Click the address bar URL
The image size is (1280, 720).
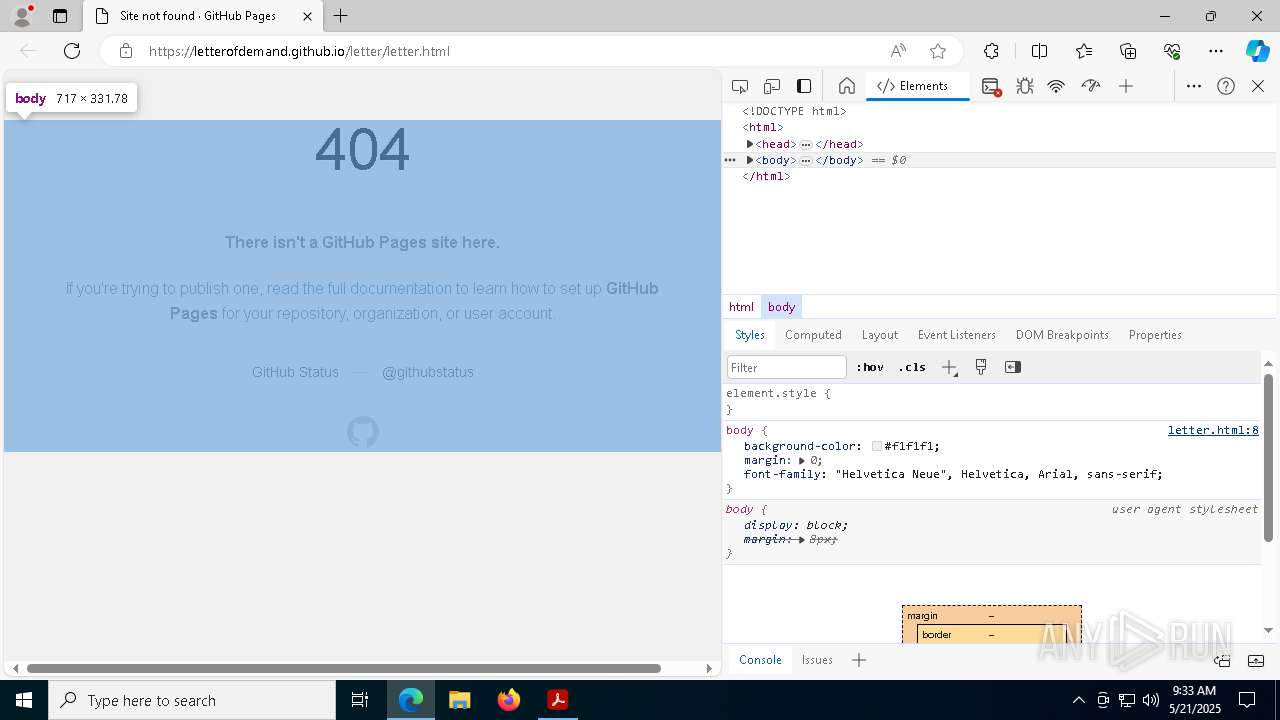pyautogui.click(x=300, y=51)
